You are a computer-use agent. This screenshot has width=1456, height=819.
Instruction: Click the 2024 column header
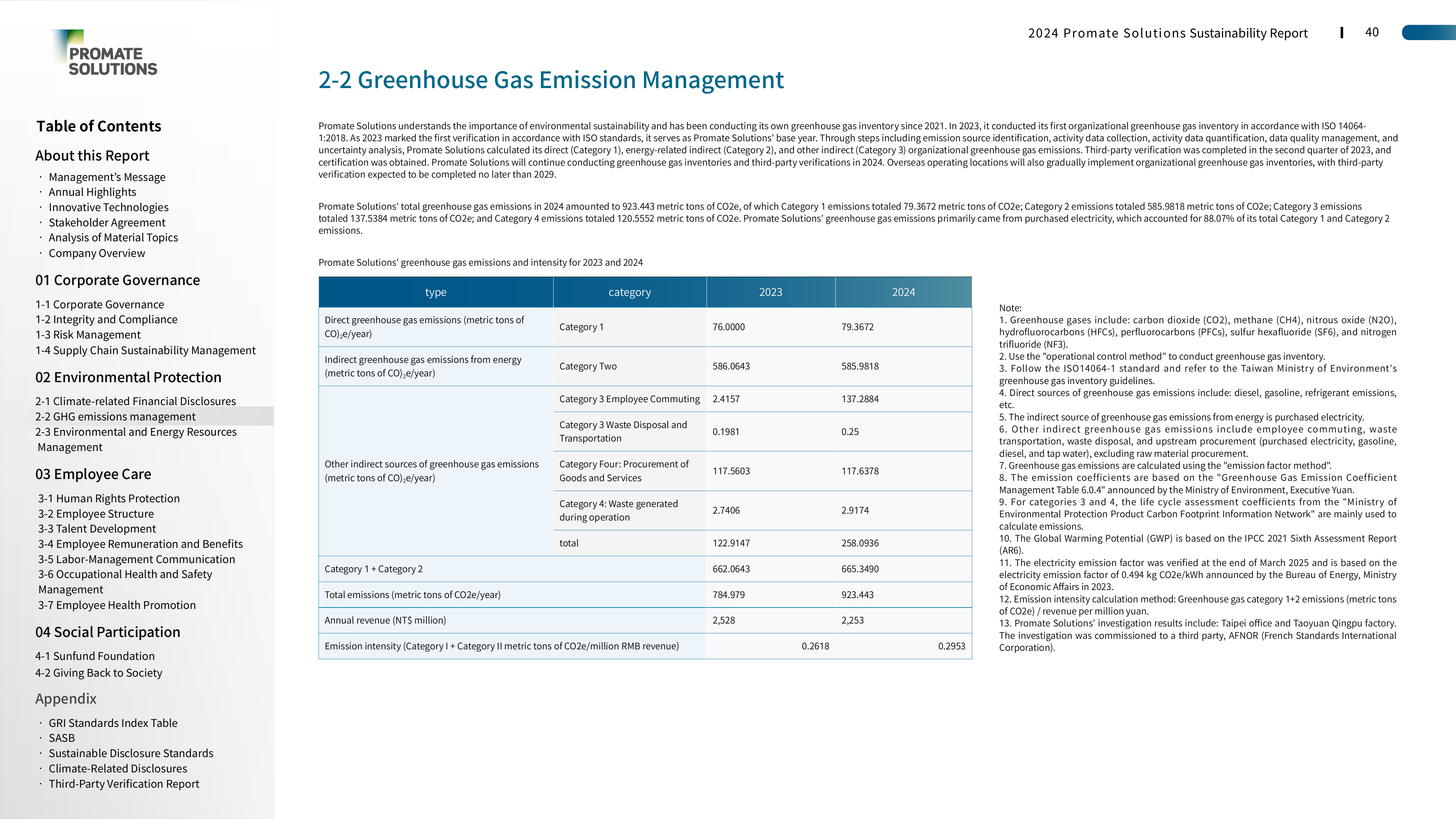[x=903, y=292]
